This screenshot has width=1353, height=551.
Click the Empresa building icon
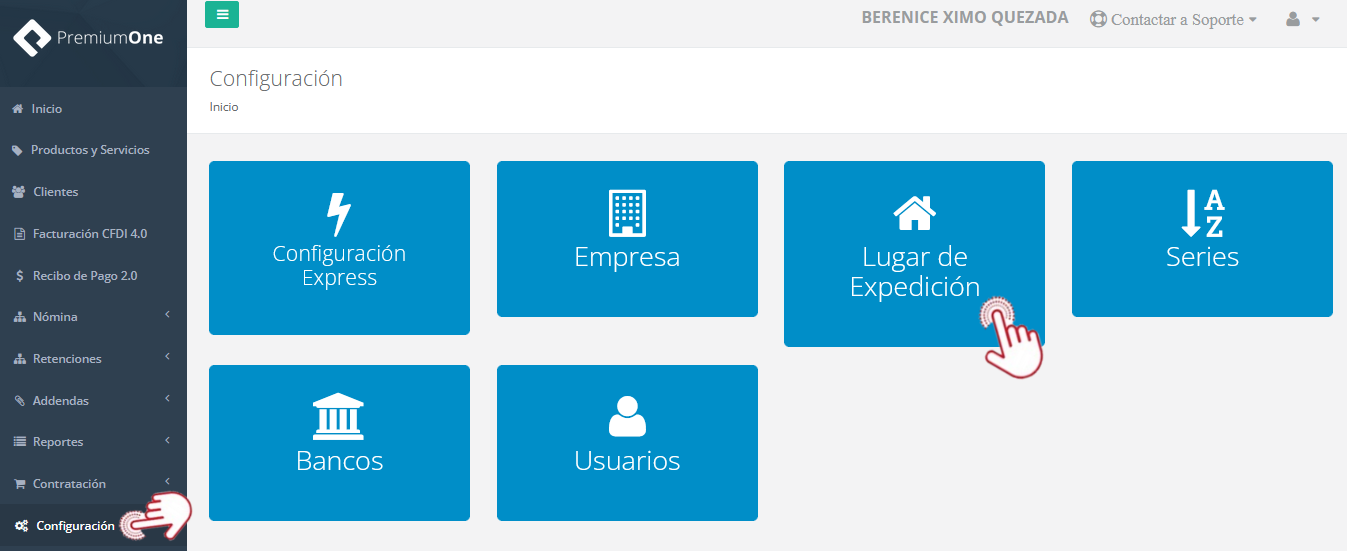tap(627, 213)
